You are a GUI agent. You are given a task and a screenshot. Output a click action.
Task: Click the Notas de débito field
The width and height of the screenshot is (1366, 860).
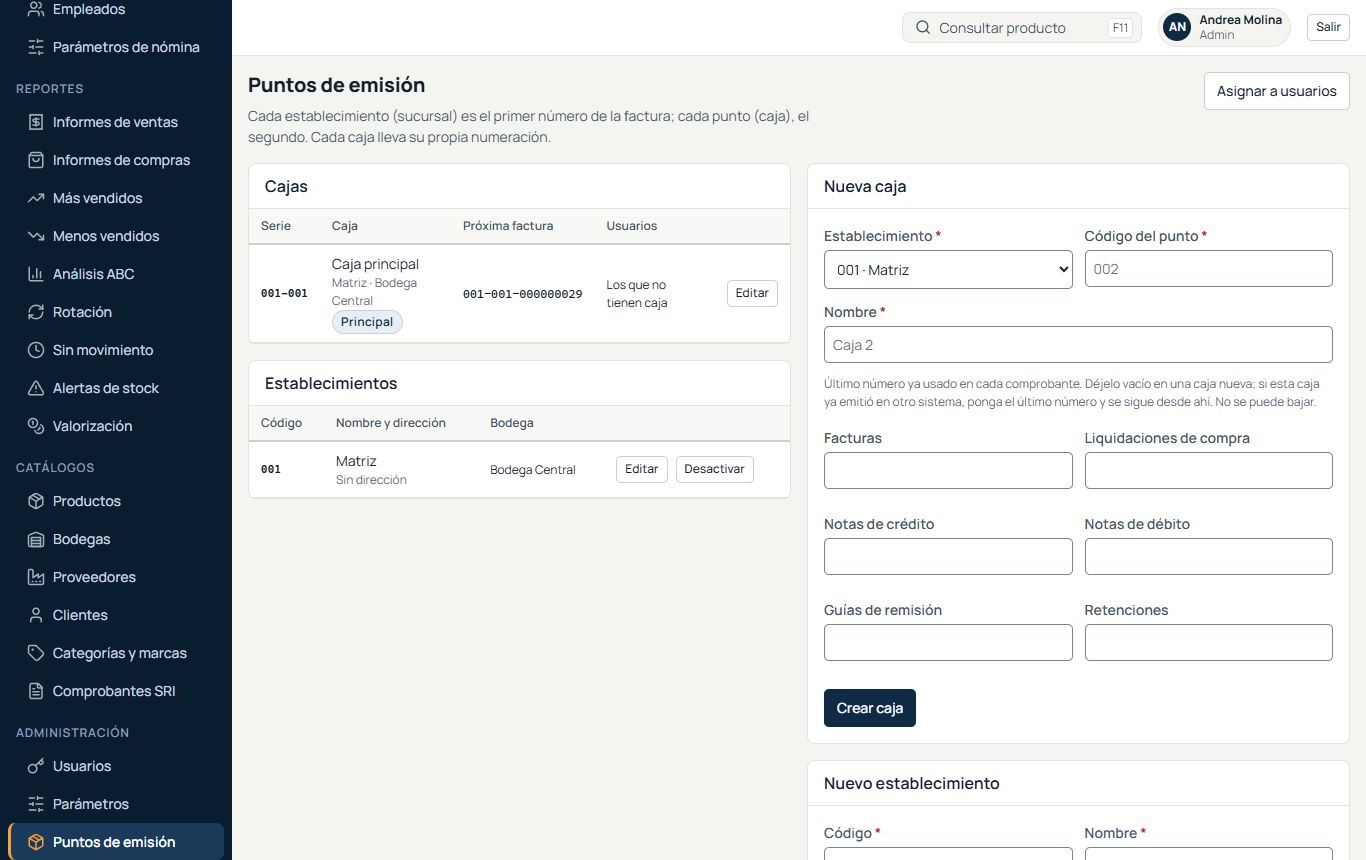point(1209,557)
